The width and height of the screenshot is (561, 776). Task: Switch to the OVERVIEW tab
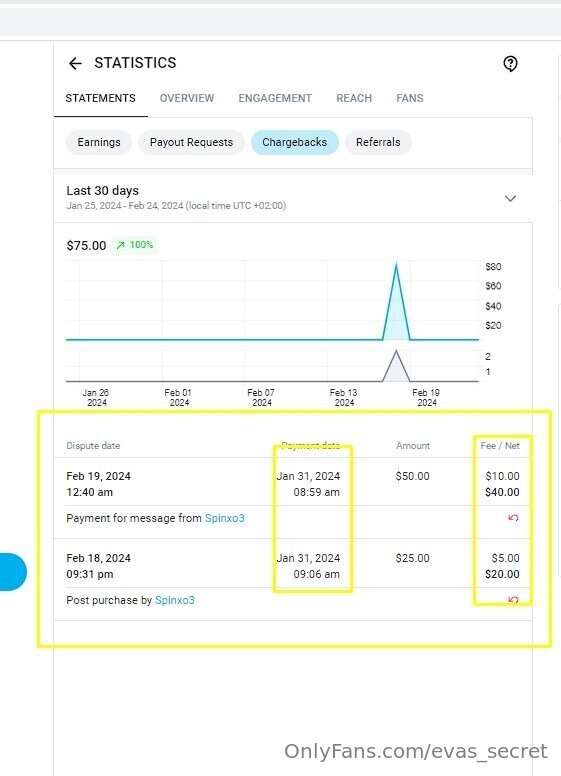pyautogui.click(x=187, y=98)
